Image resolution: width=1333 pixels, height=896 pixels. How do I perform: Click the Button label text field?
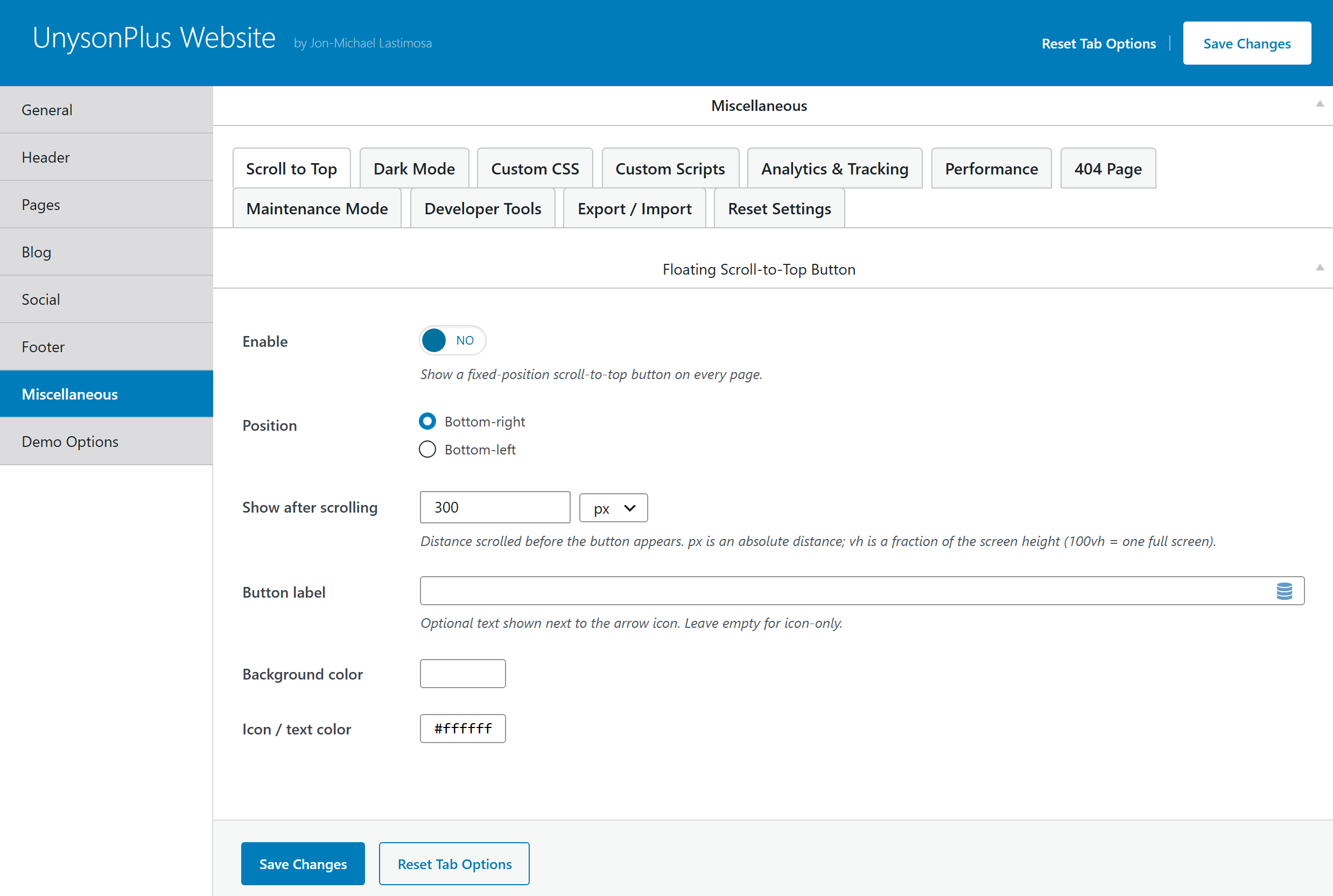pyautogui.click(x=861, y=591)
